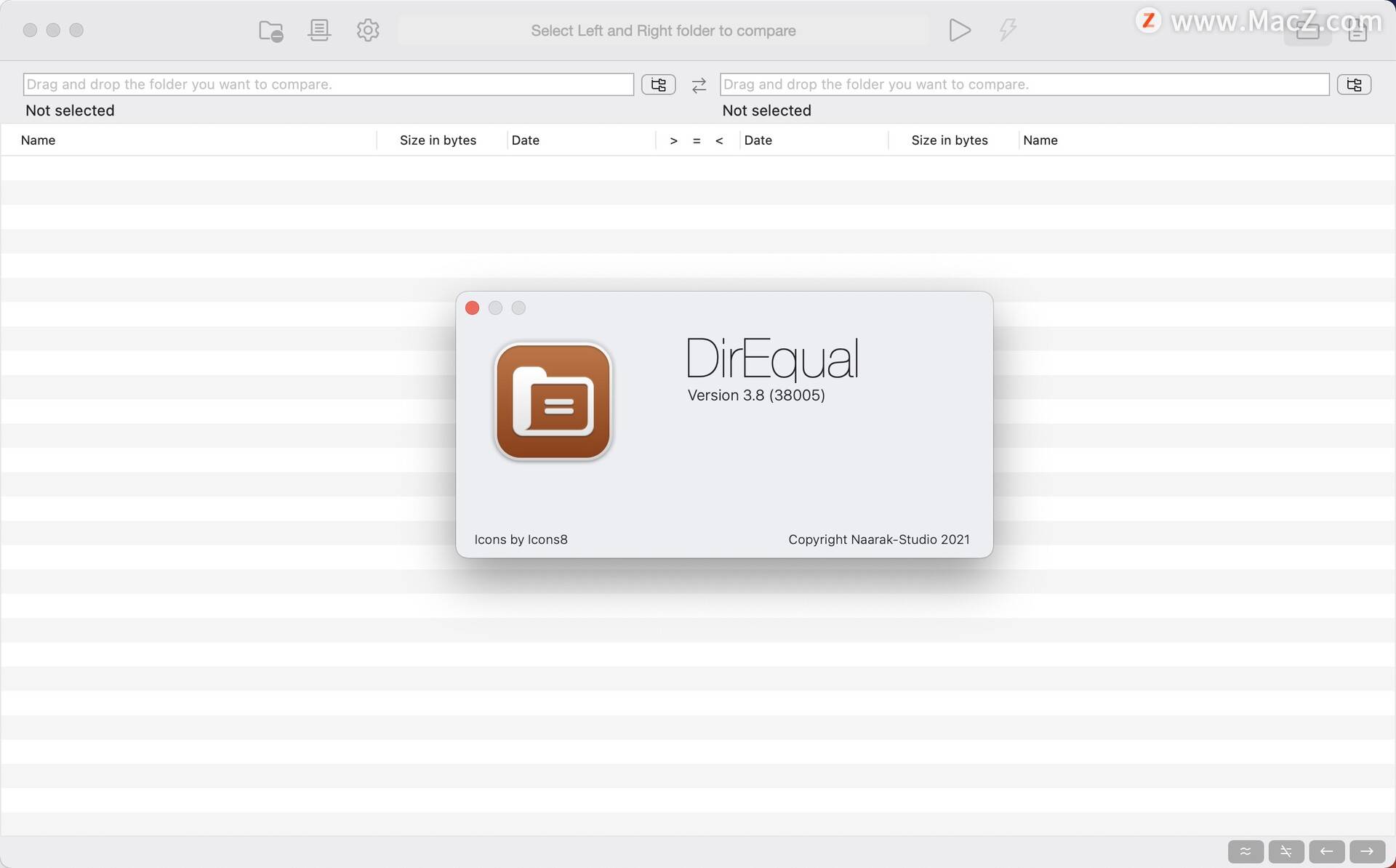Image resolution: width=1396 pixels, height=868 pixels.
Task: Click the left Name column header
Action: point(38,140)
